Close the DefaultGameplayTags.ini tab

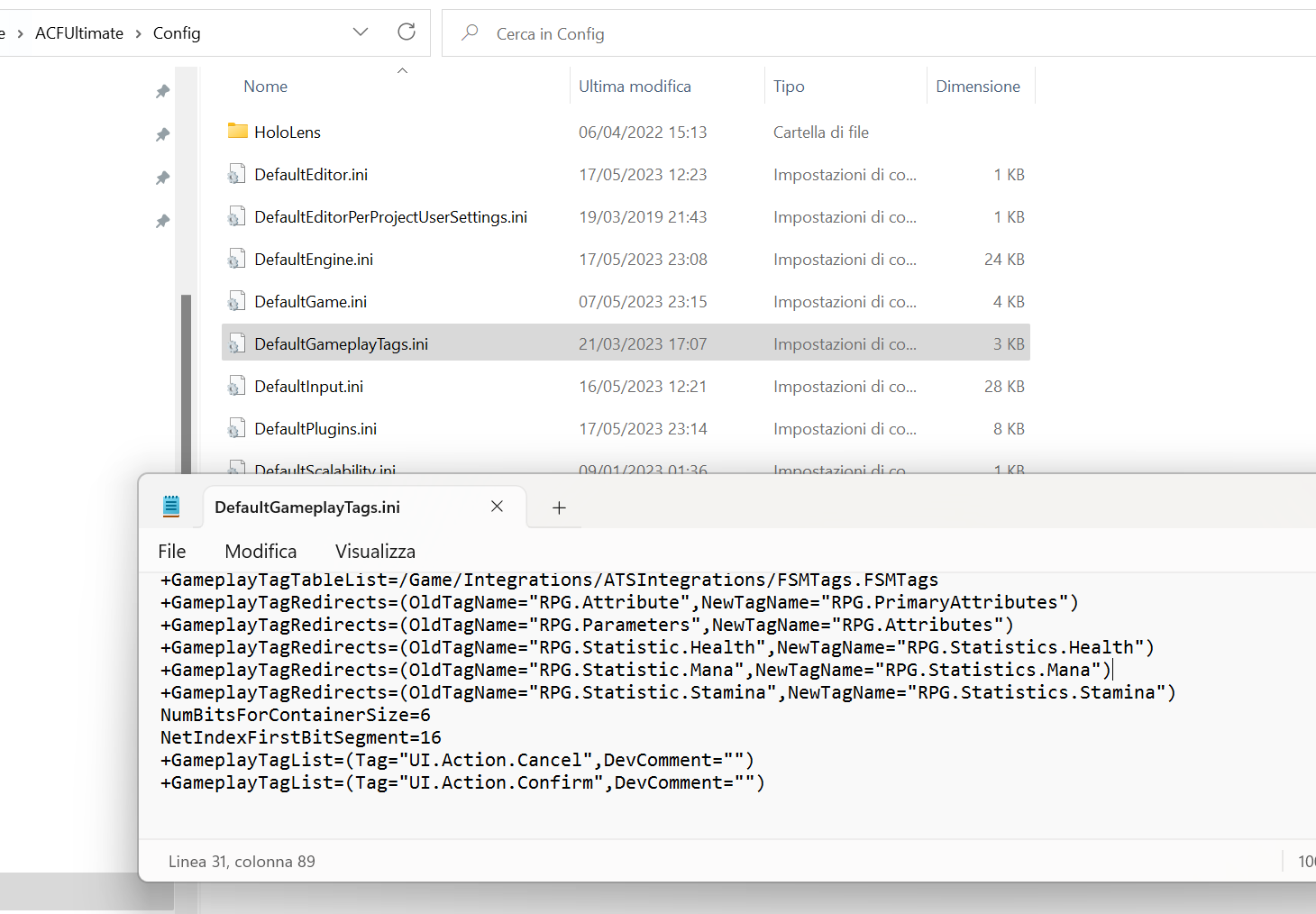click(x=497, y=507)
